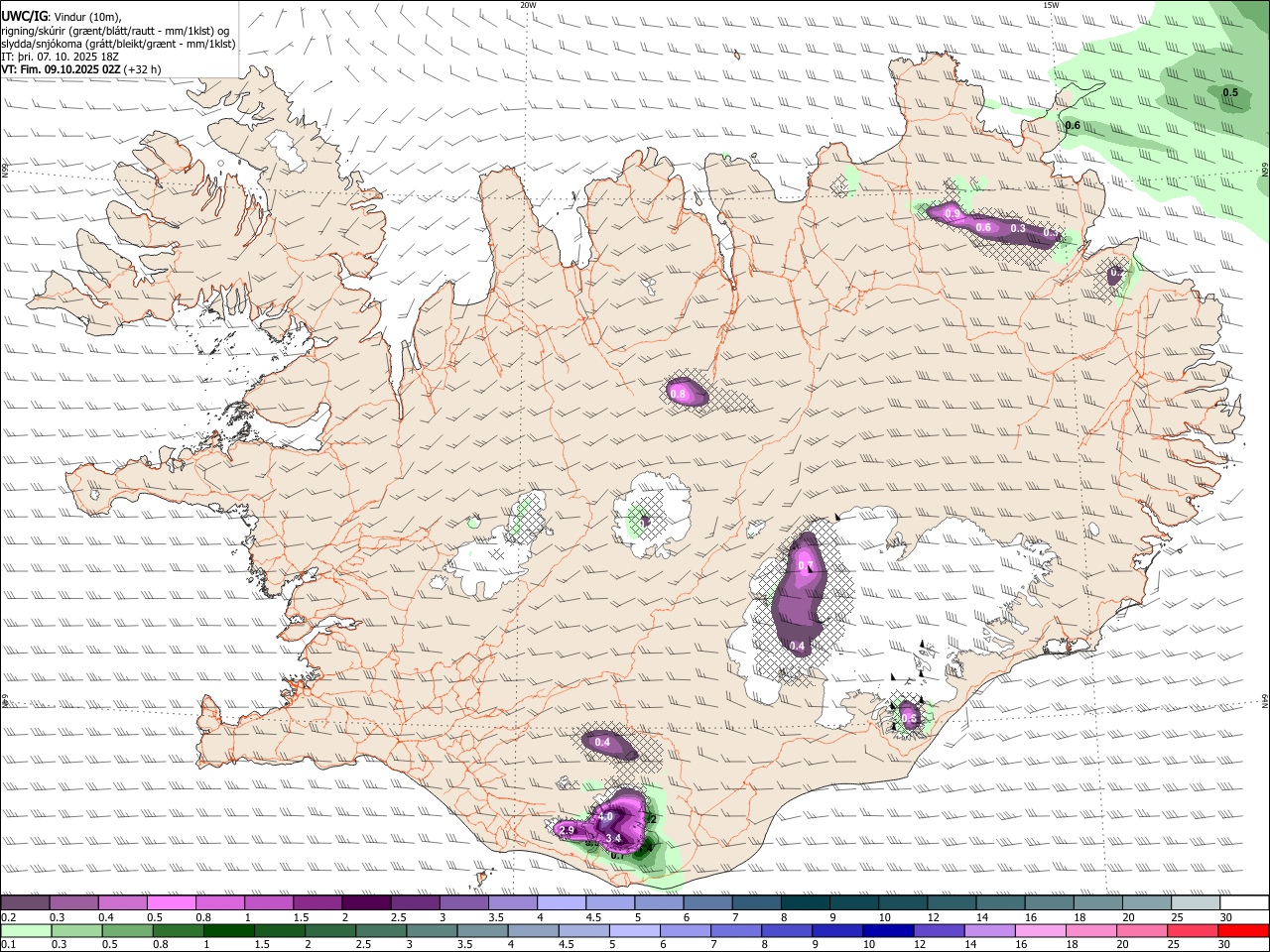
Task: Click the UWC/IG title text
Action: point(24,16)
